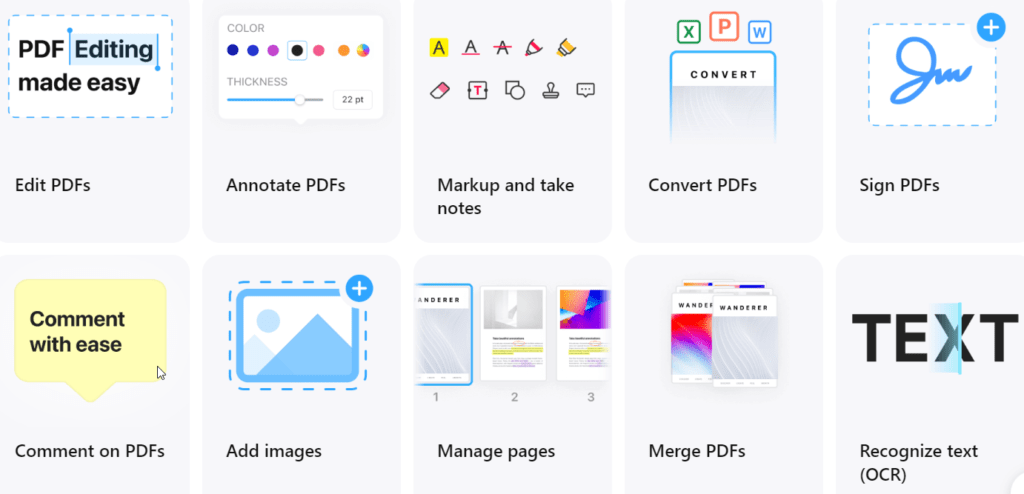The height and width of the screenshot is (494, 1024).
Task: Click the orange PowerPoint P icon
Action: pos(724,27)
